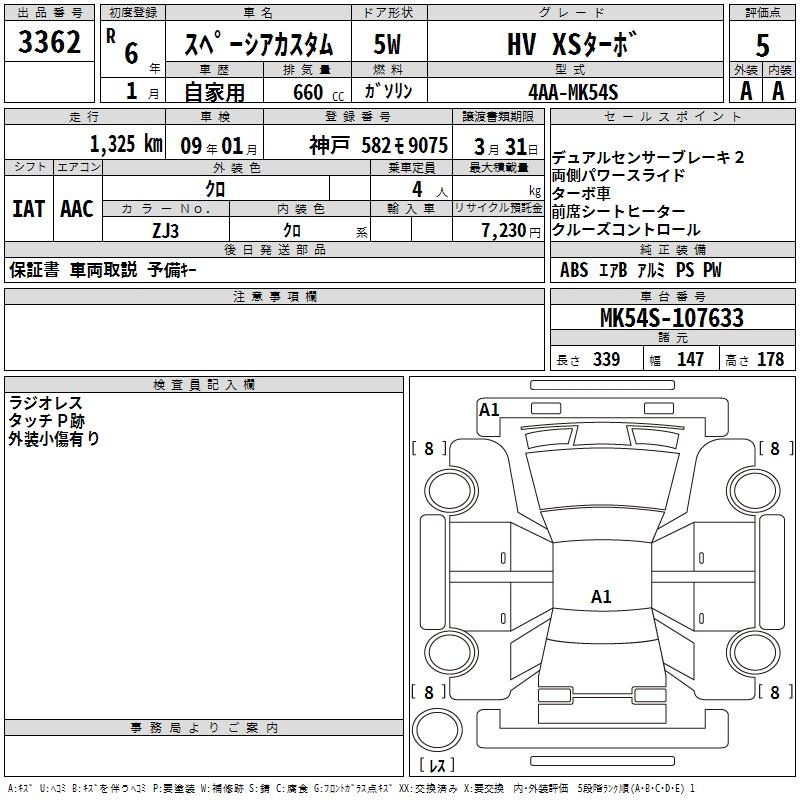Click sales point 前席シートヒーター
800x800 pixels.
[x=618, y=211]
